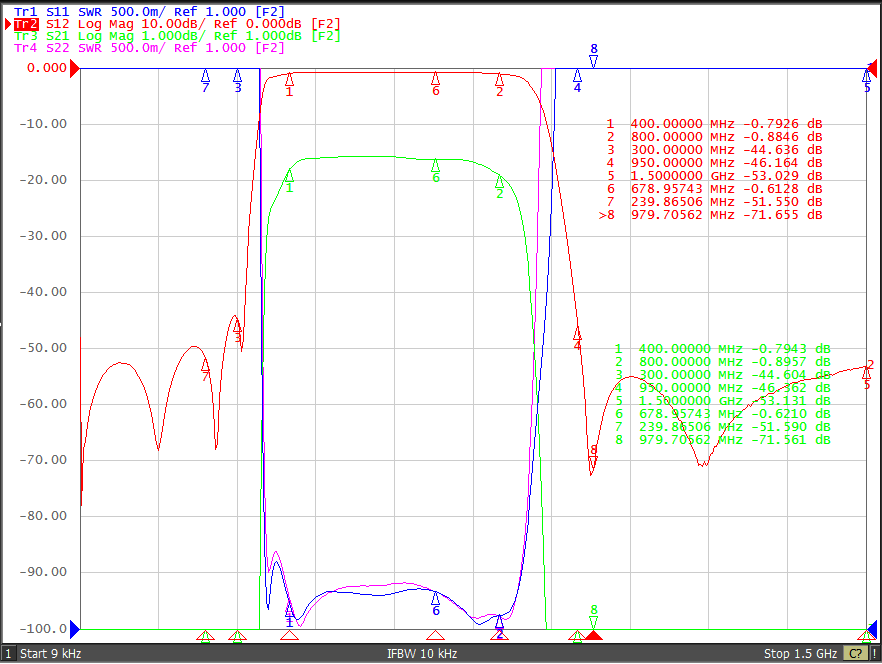The image size is (882, 664).
Task: Click the IFBW 10 kHz label
Action: click(422, 654)
